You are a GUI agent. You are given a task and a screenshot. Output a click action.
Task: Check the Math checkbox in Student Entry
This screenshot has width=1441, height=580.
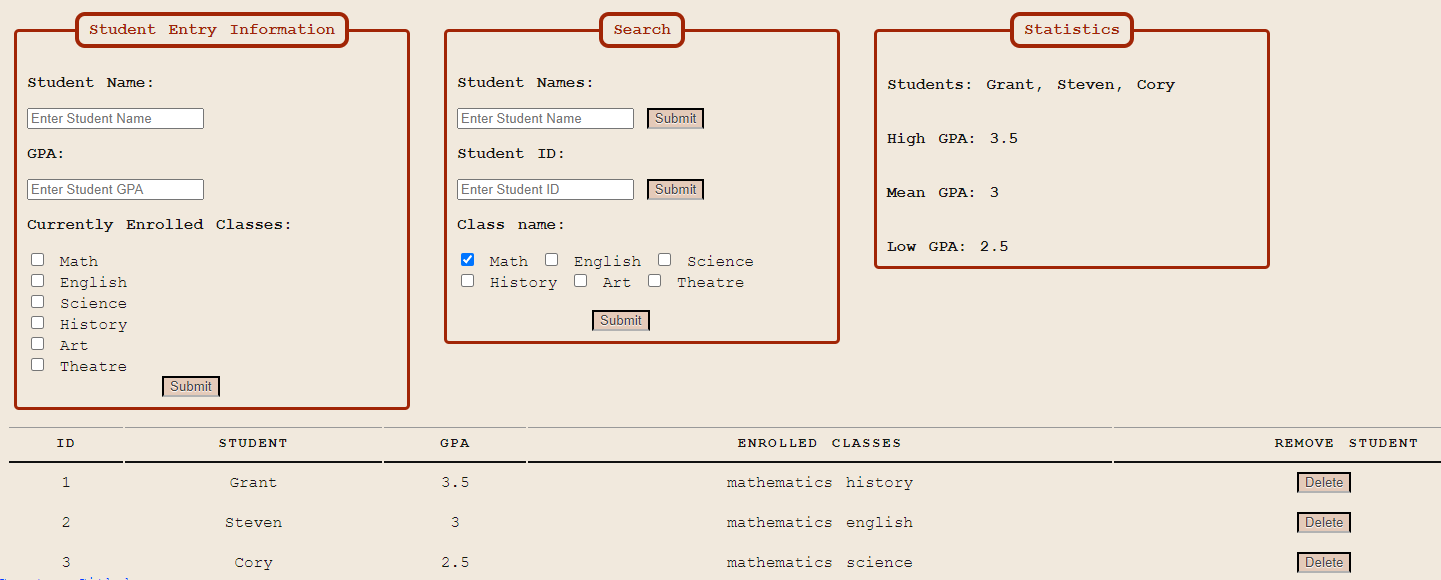coord(37,259)
